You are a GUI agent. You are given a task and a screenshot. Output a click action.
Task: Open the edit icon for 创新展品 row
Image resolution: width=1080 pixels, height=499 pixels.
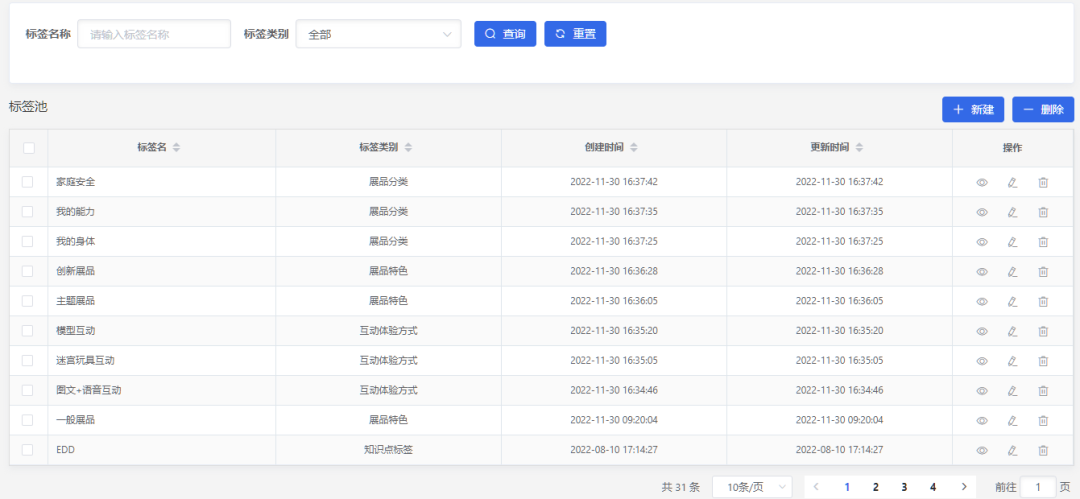[1012, 271]
